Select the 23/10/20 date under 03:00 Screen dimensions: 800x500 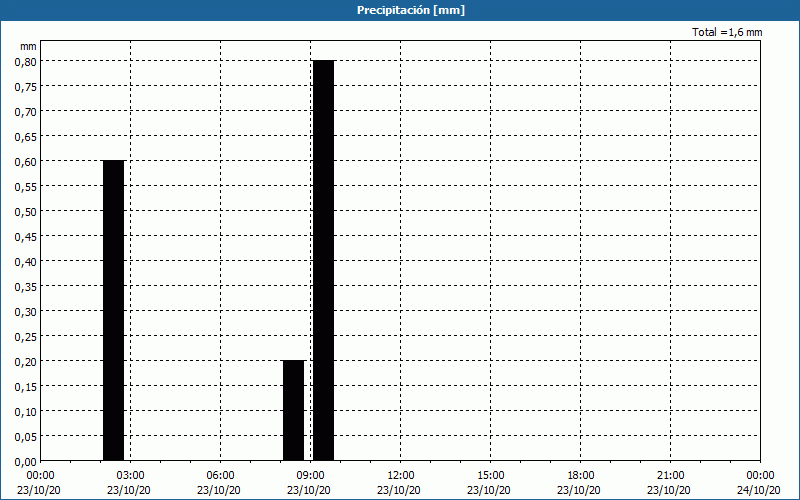pyautogui.click(x=129, y=490)
